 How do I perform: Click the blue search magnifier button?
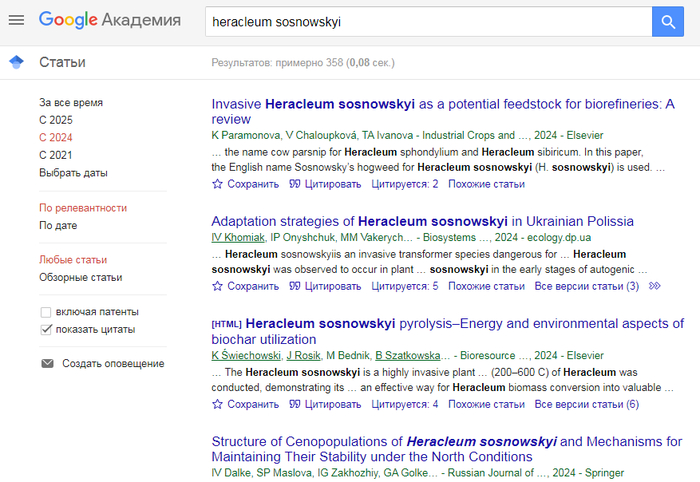pyautogui.click(x=667, y=21)
